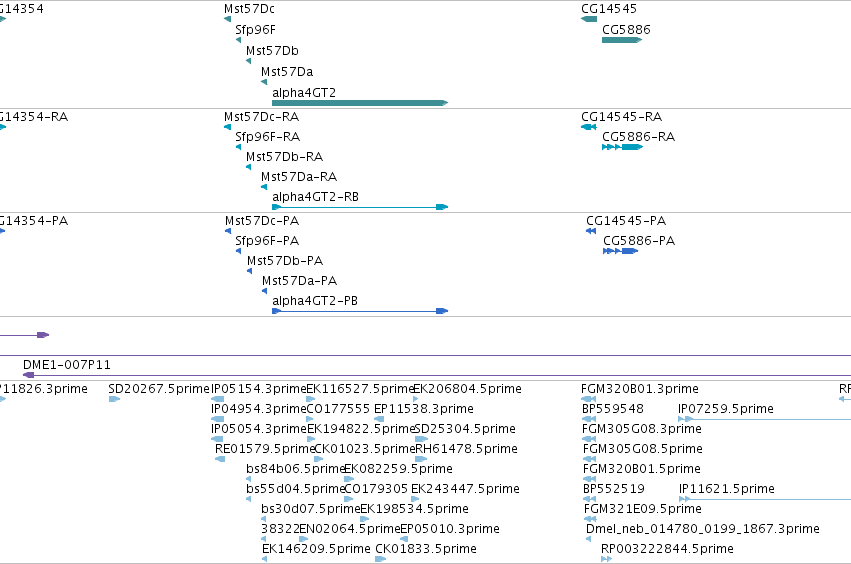Click the Sfp96F-RA transcript label
This screenshot has height=564, width=851.
point(267,137)
